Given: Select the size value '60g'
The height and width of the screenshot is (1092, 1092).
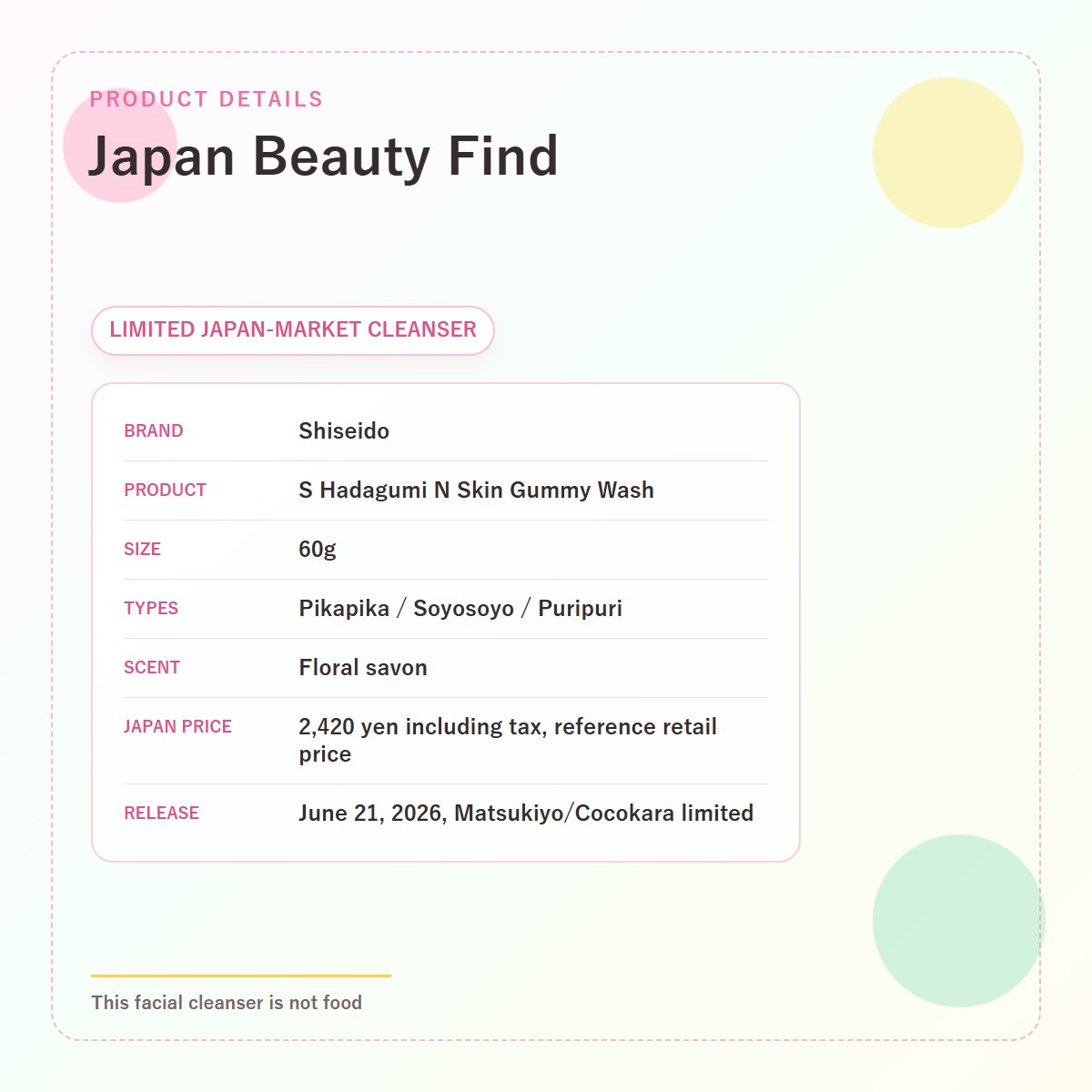Looking at the screenshot, I should point(318,550).
